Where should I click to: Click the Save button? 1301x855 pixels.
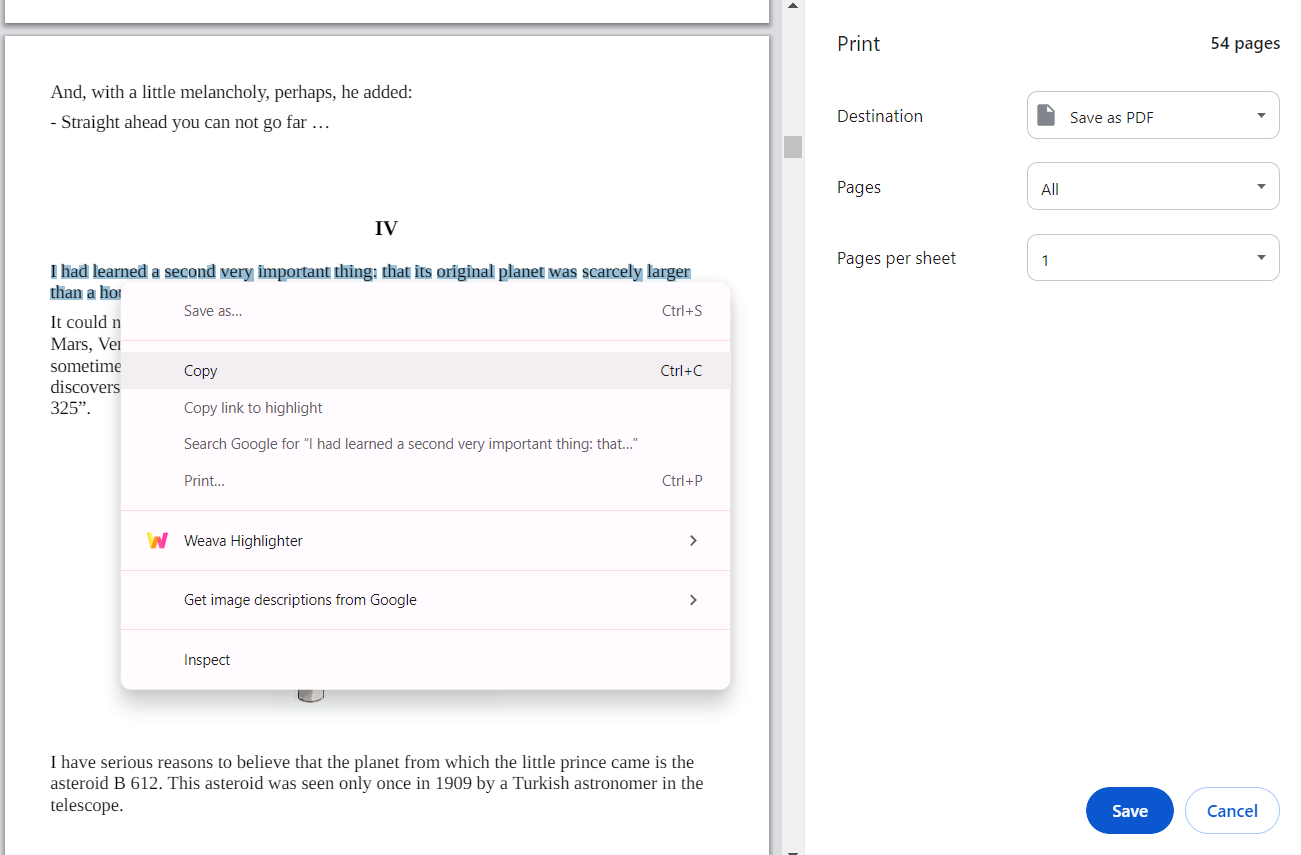click(1129, 810)
